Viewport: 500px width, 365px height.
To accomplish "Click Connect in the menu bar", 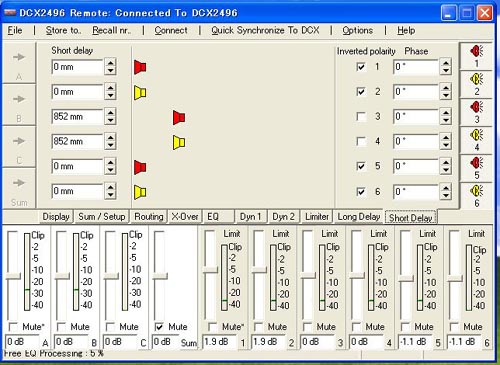I will point(171,30).
